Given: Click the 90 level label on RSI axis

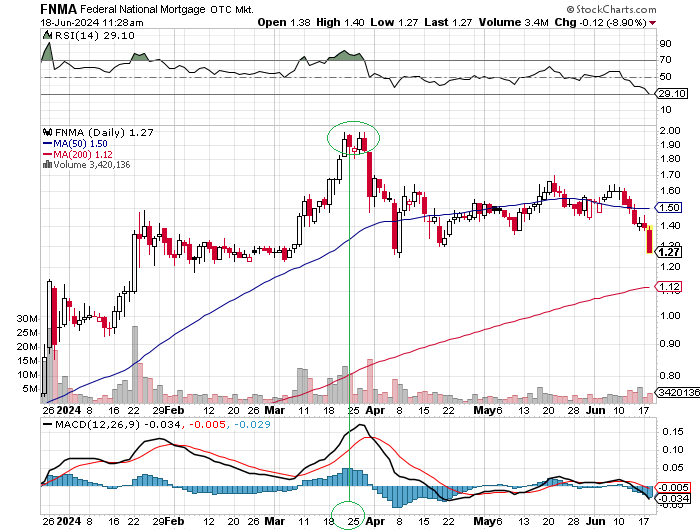Looking at the screenshot, I should tap(665, 43).
